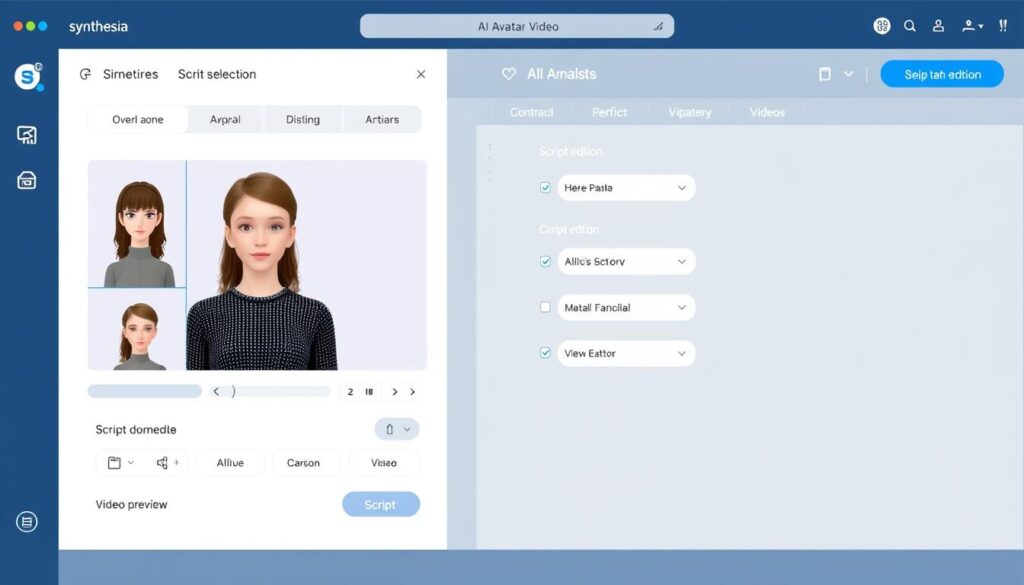Open help via the bottom sidebar icon
This screenshot has height=585, width=1024.
tap(27, 521)
